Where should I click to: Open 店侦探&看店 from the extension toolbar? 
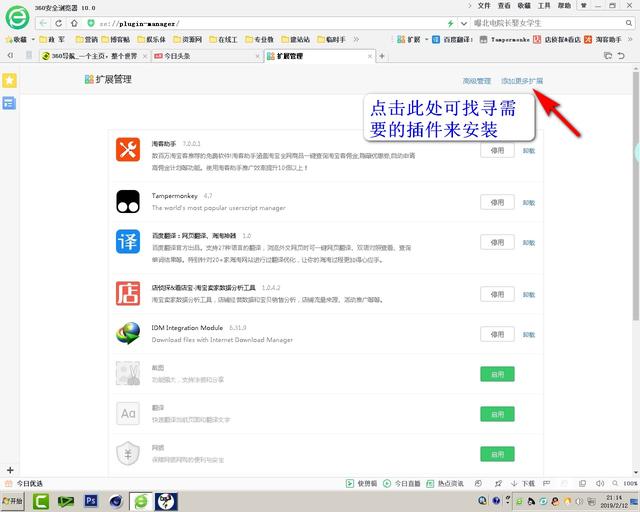pos(557,40)
